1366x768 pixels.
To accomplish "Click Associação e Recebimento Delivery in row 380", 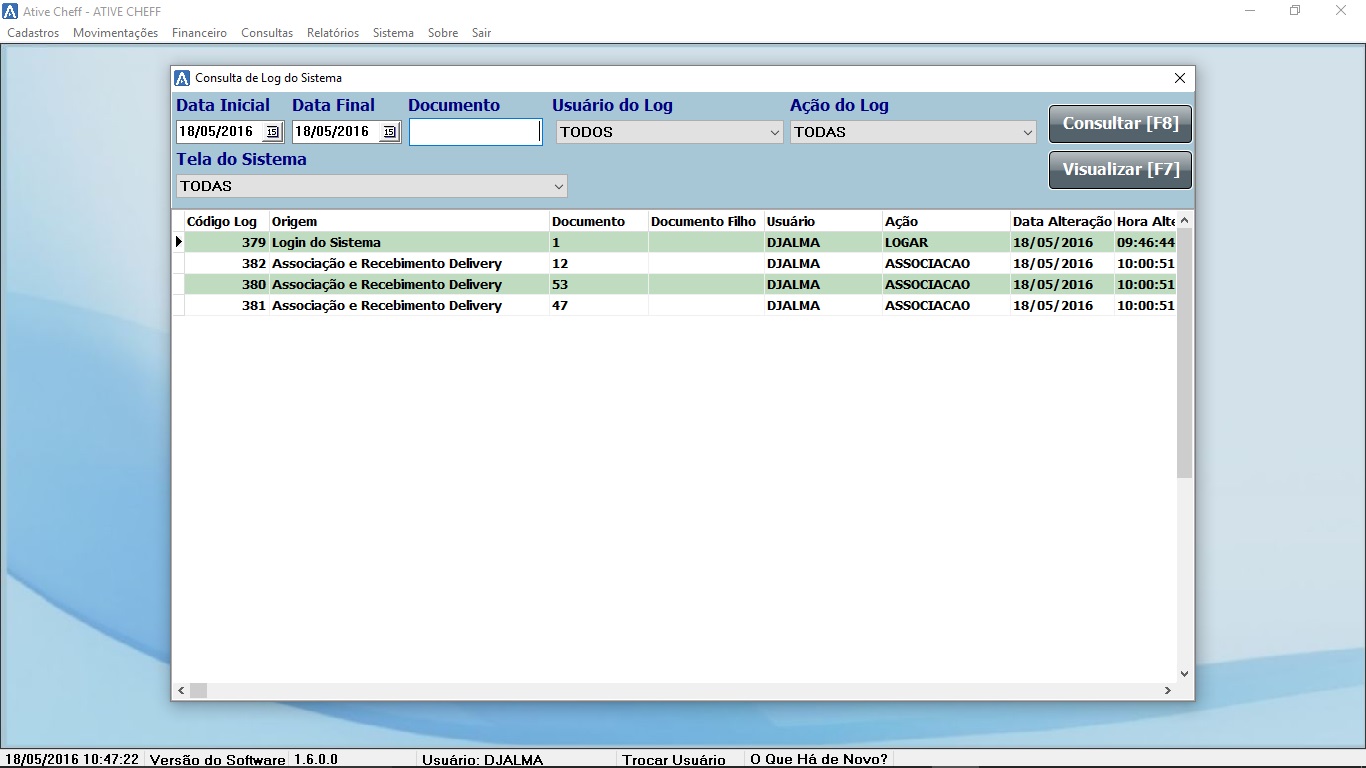I will pyautogui.click(x=409, y=285).
